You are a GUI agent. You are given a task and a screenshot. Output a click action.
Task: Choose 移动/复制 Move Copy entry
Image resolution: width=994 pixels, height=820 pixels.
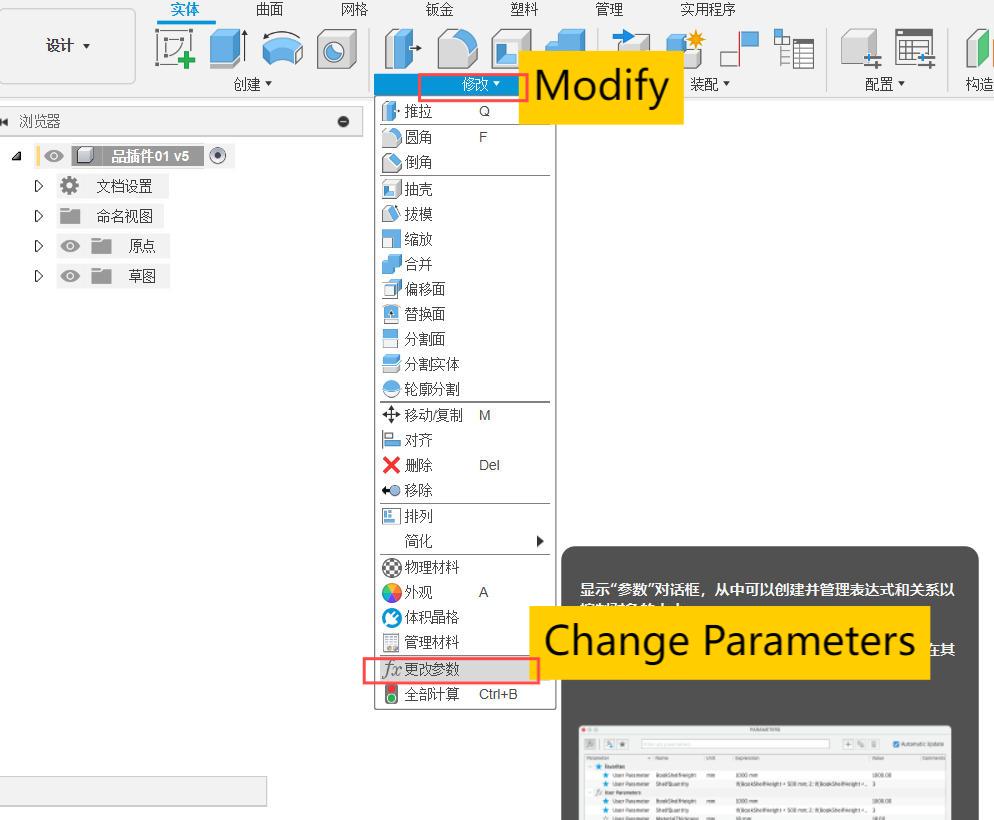(x=465, y=415)
